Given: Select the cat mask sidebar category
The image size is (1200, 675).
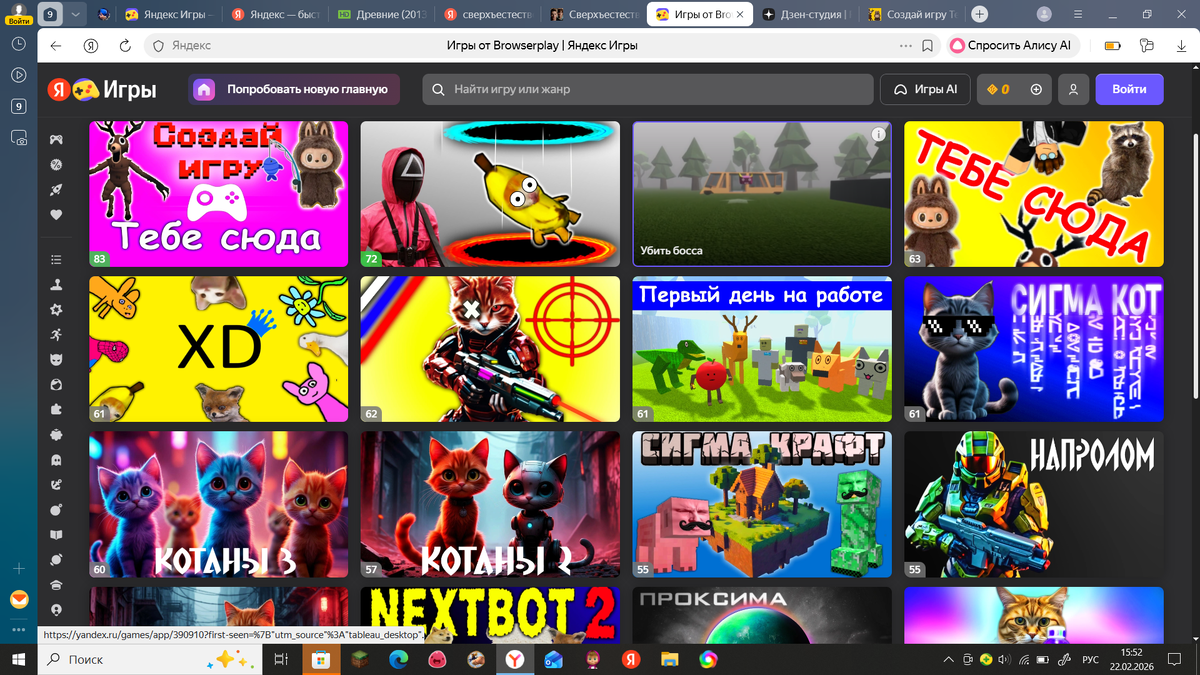Looking at the screenshot, I should [57, 359].
